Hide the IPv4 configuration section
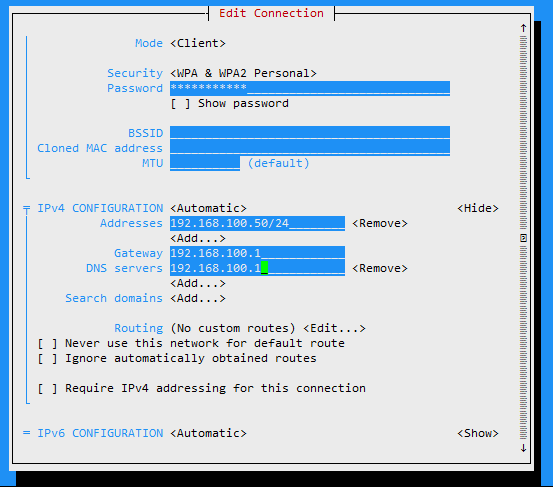 tap(478, 208)
